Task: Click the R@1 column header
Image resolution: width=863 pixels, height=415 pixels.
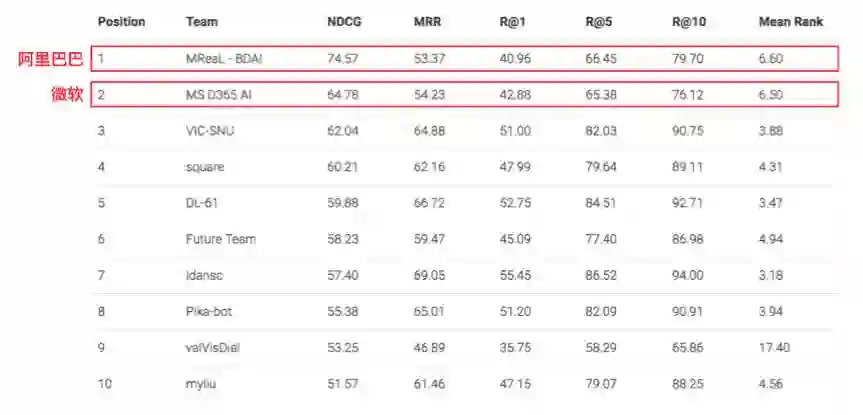Action: point(512,22)
